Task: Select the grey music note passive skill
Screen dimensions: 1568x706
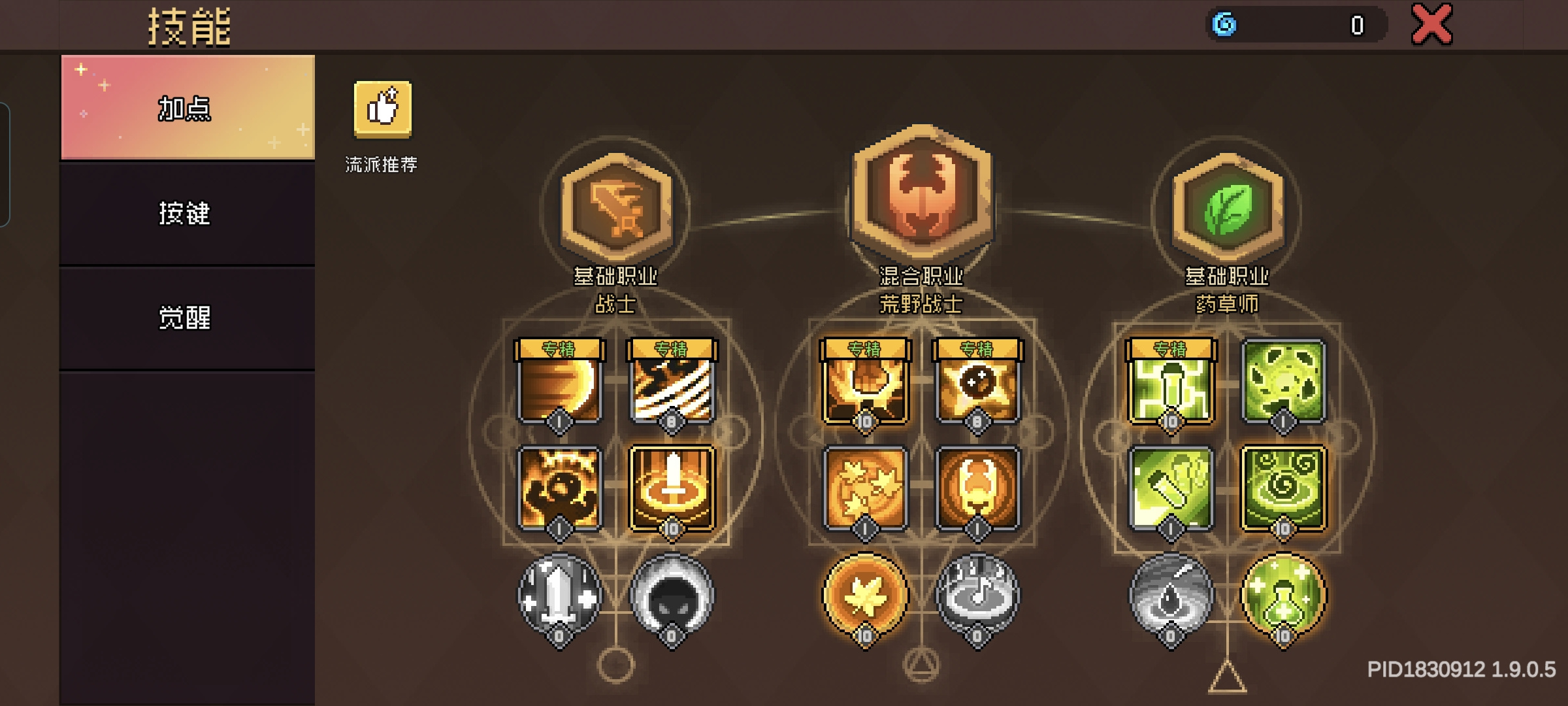Action: click(x=977, y=596)
